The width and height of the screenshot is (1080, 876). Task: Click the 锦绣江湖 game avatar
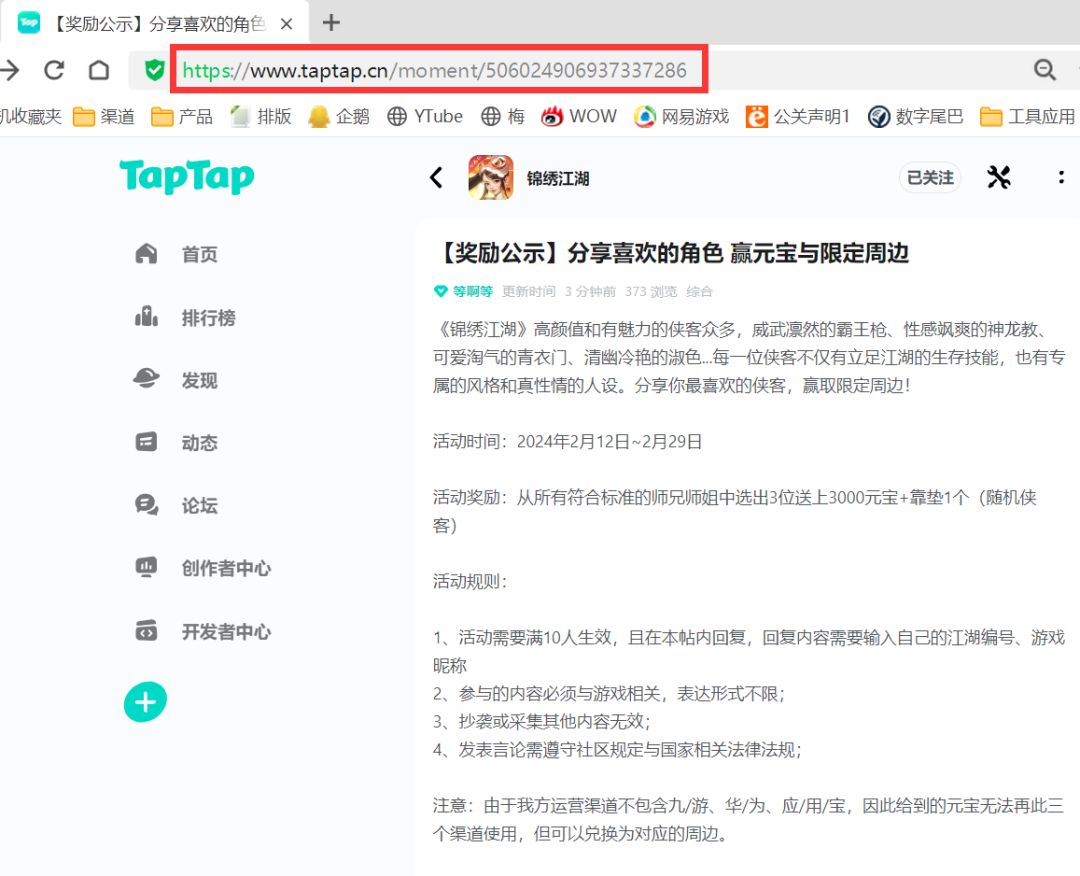click(490, 178)
